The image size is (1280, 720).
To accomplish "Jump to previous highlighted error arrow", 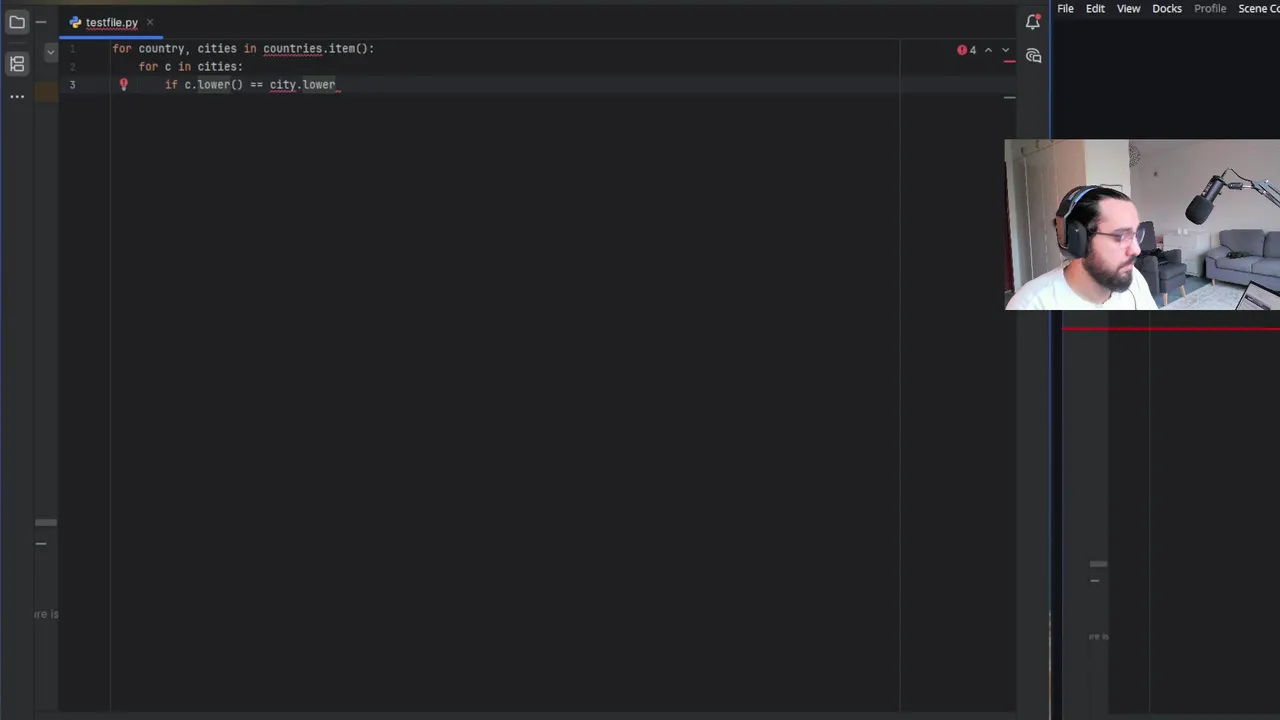I will point(989,50).
